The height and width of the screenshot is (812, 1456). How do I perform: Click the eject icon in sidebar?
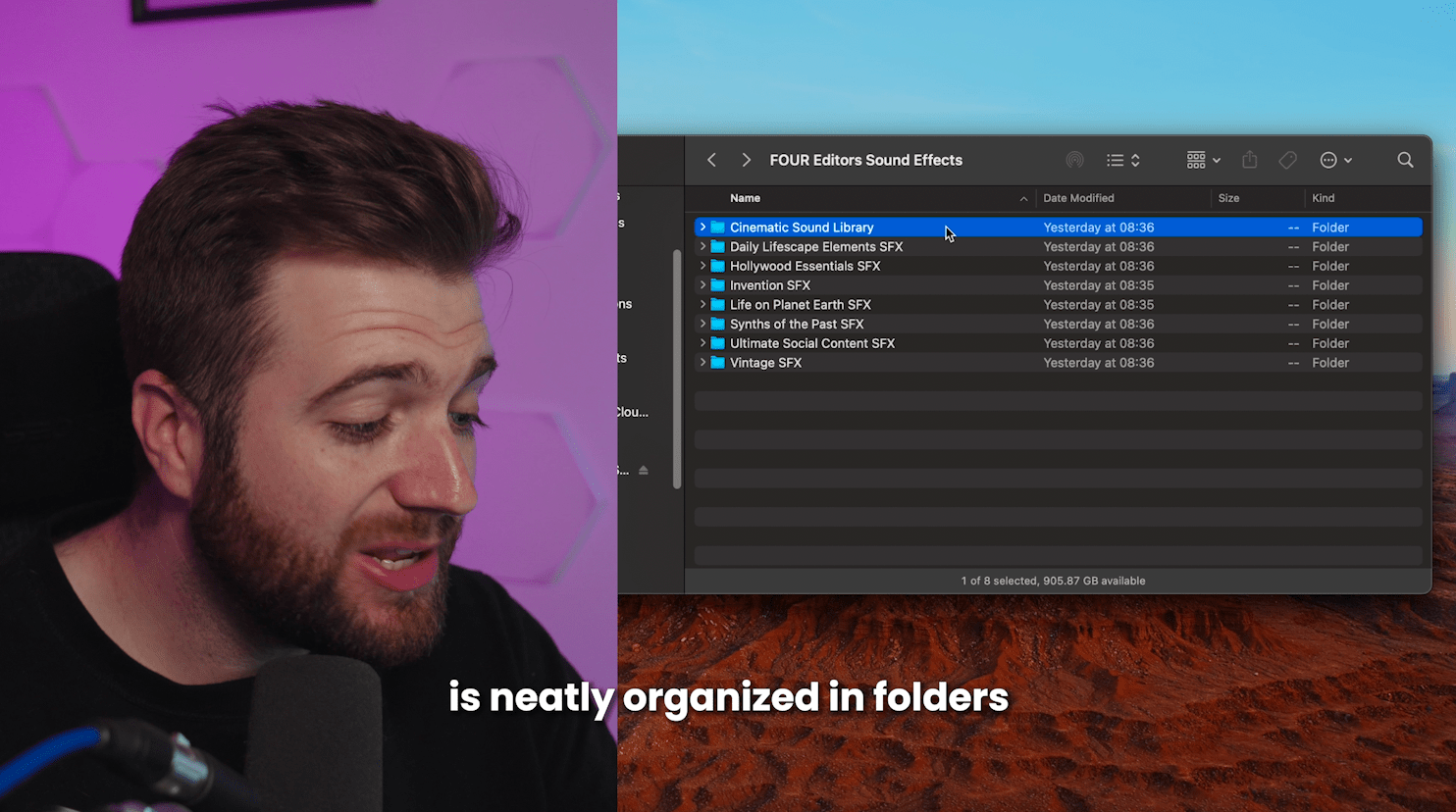tap(644, 471)
